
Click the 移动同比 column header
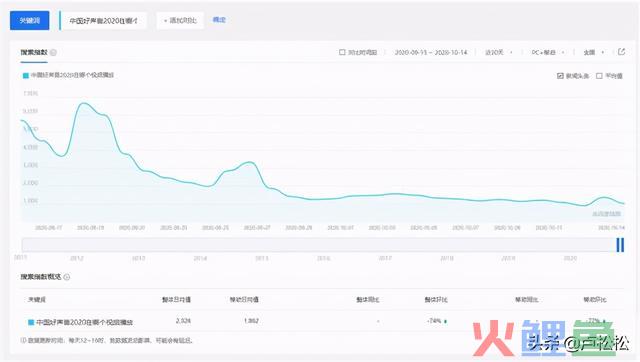click(527, 300)
